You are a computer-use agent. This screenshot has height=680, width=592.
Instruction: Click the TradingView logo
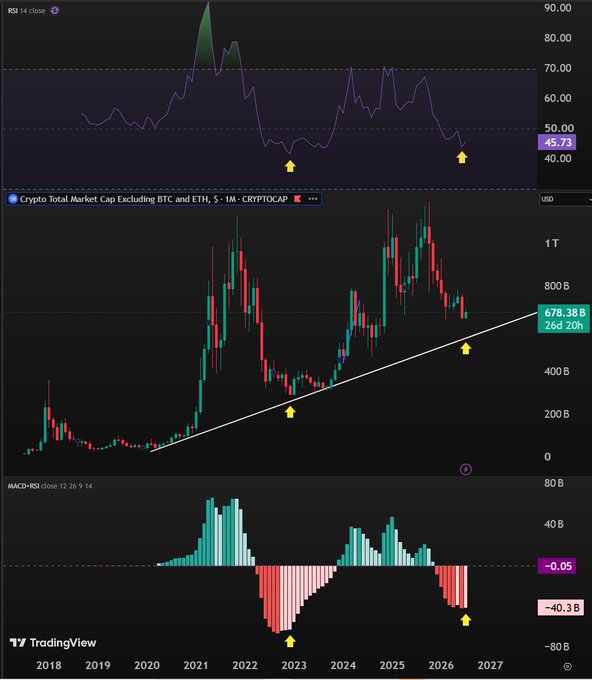click(x=53, y=643)
